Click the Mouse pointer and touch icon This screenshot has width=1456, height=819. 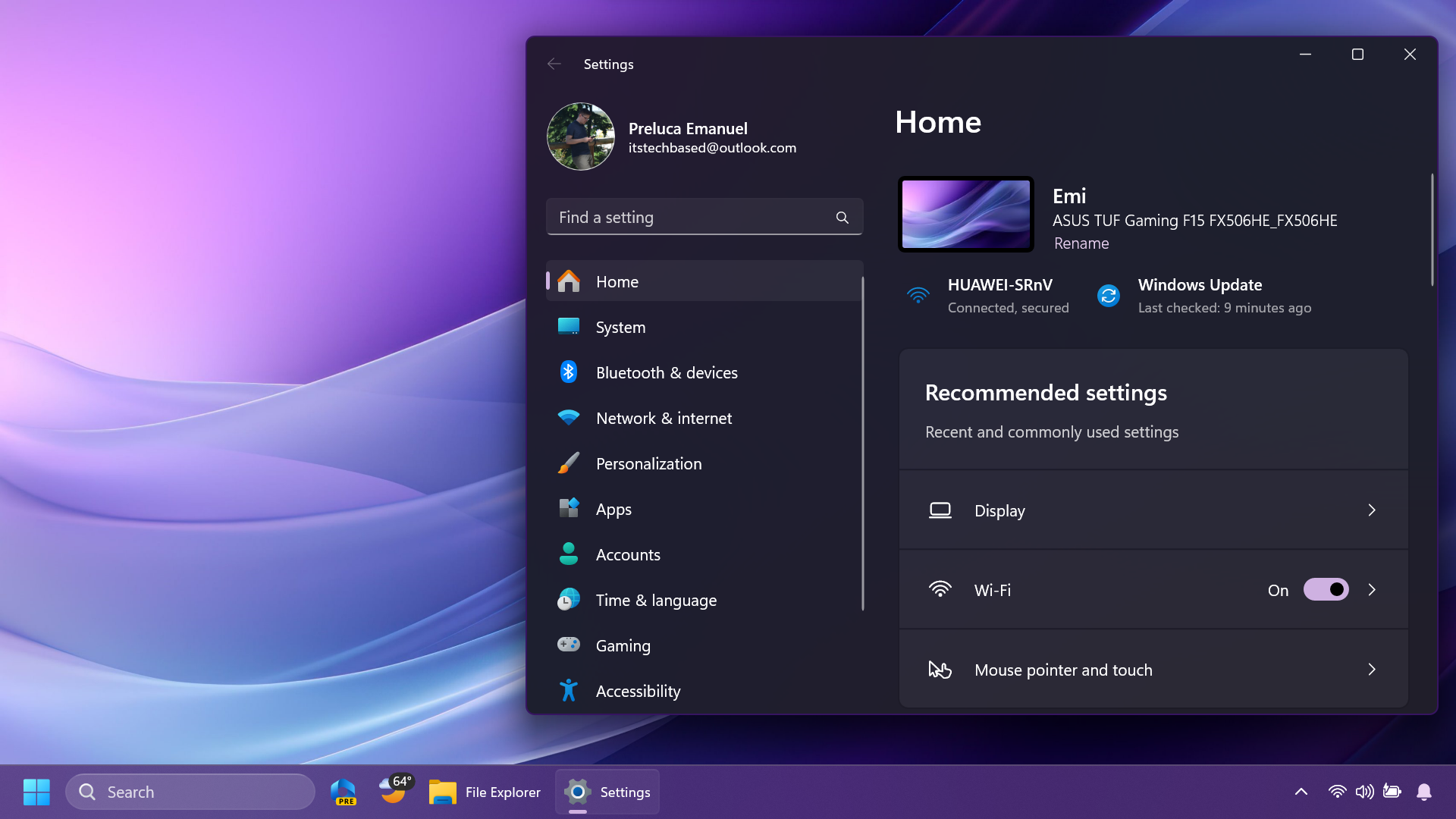point(940,670)
